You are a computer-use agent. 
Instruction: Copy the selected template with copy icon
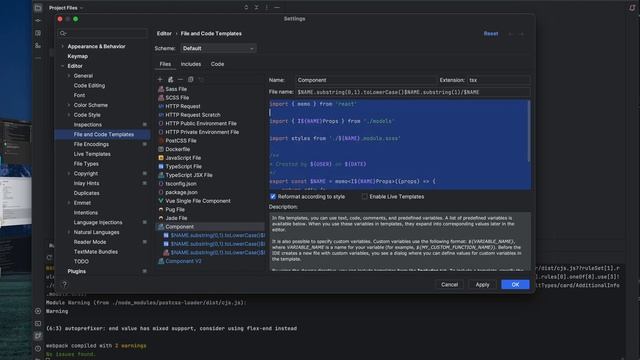coord(191,80)
